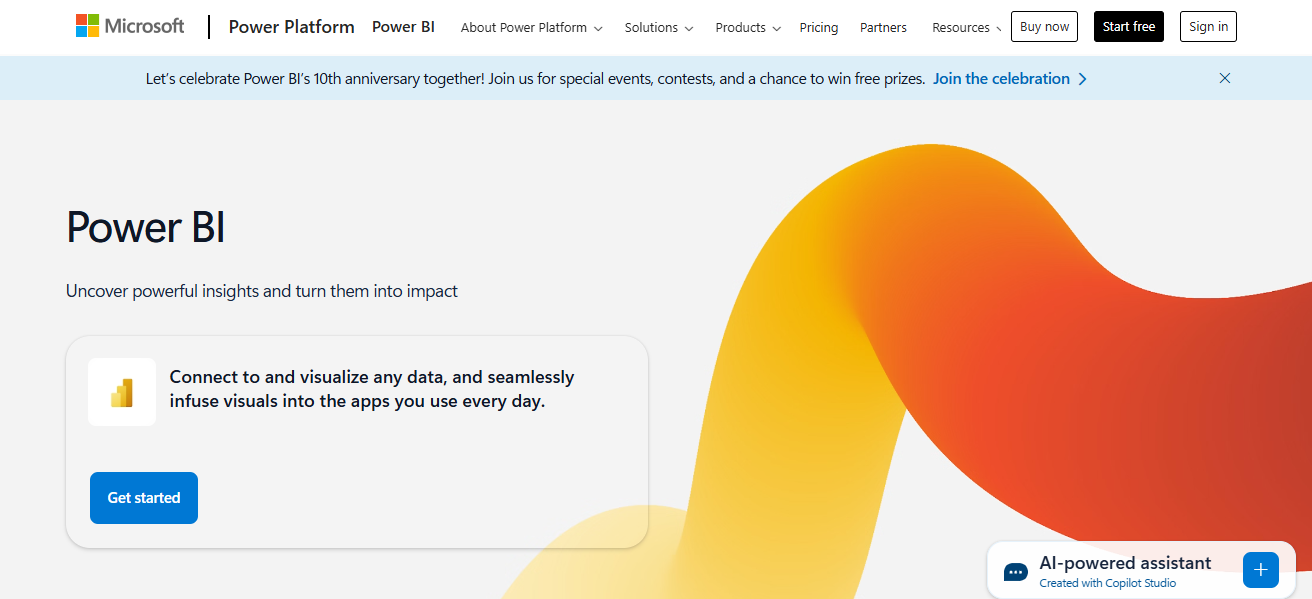Click the Buy now button

click(1044, 27)
